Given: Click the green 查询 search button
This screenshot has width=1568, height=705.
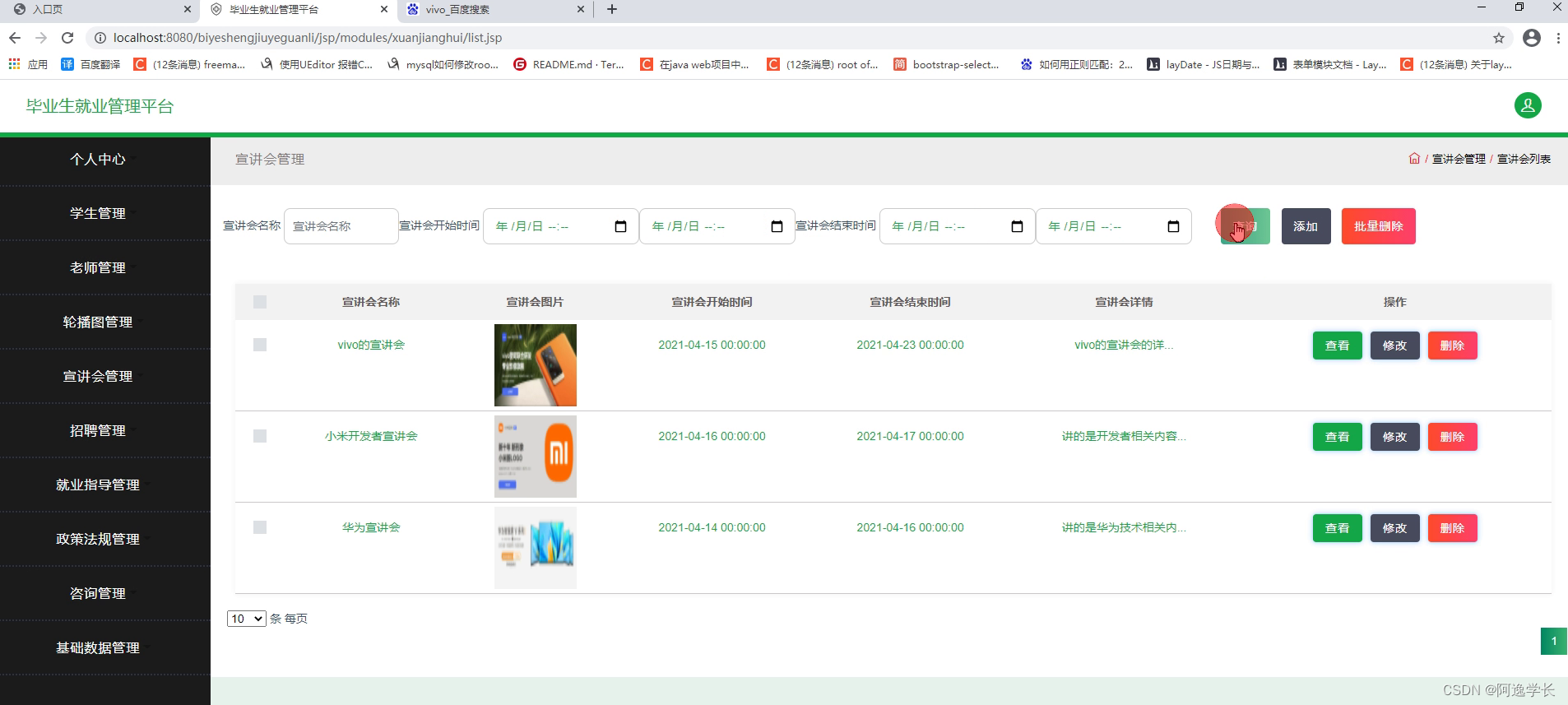Looking at the screenshot, I should pyautogui.click(x=1245, y=226).
